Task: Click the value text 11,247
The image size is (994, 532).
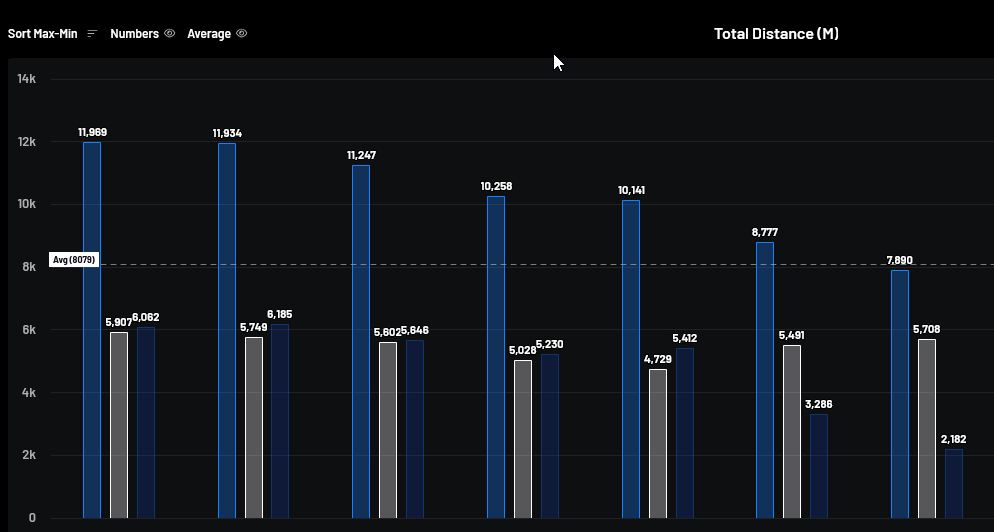Action: point(361,155)
